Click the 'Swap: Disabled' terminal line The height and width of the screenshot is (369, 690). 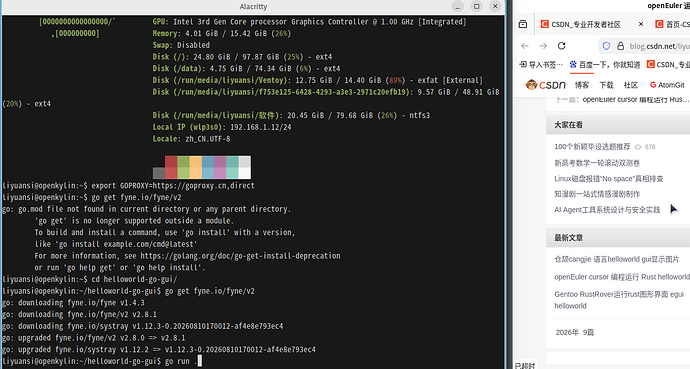pyautogui.click(x=181, y=45)
